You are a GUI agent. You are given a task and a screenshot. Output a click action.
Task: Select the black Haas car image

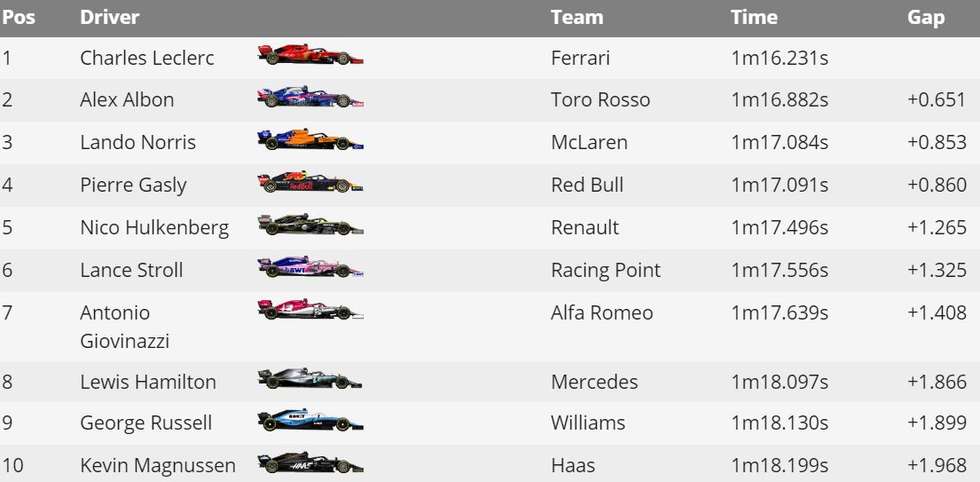pos(311,463)
